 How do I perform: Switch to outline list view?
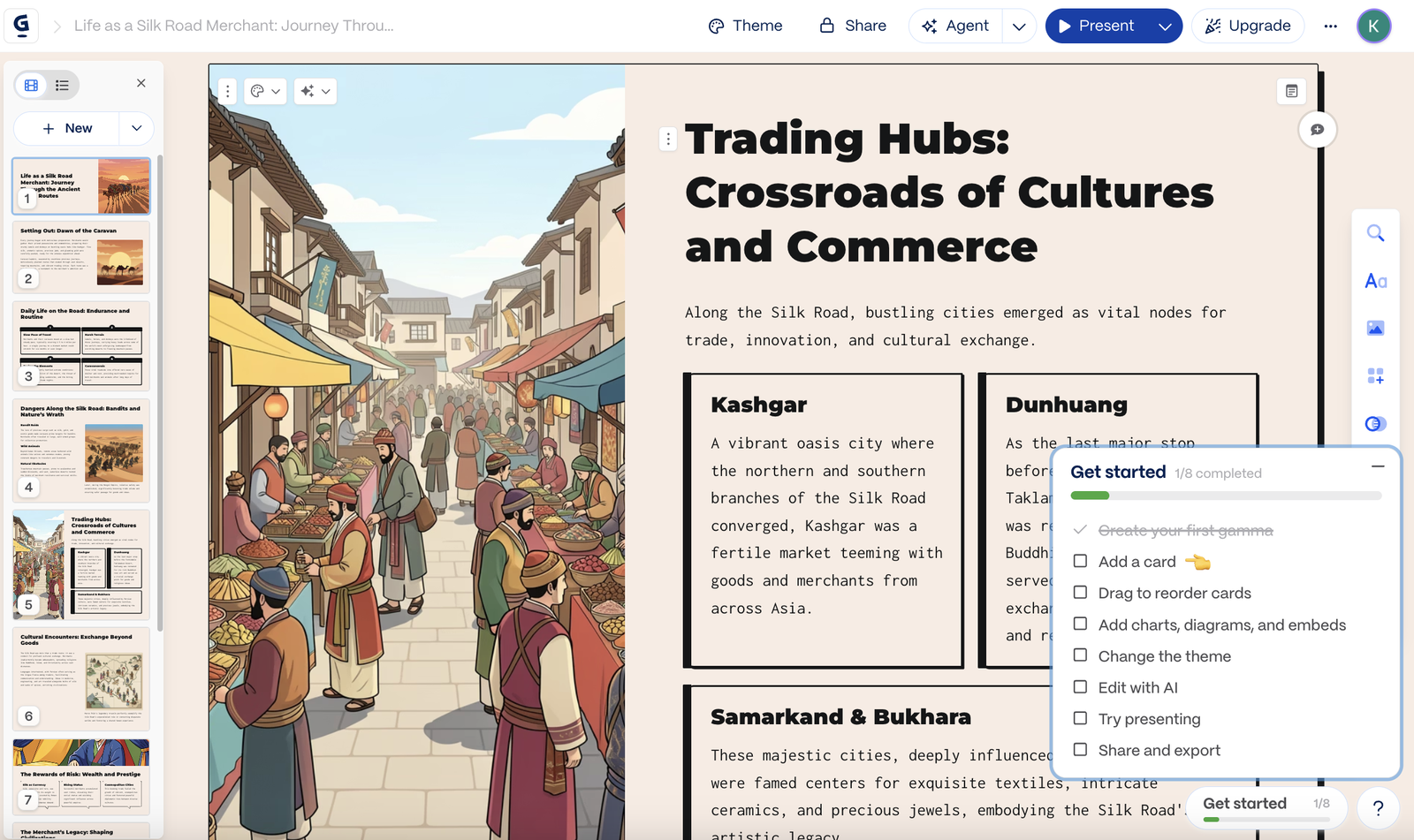62,86
